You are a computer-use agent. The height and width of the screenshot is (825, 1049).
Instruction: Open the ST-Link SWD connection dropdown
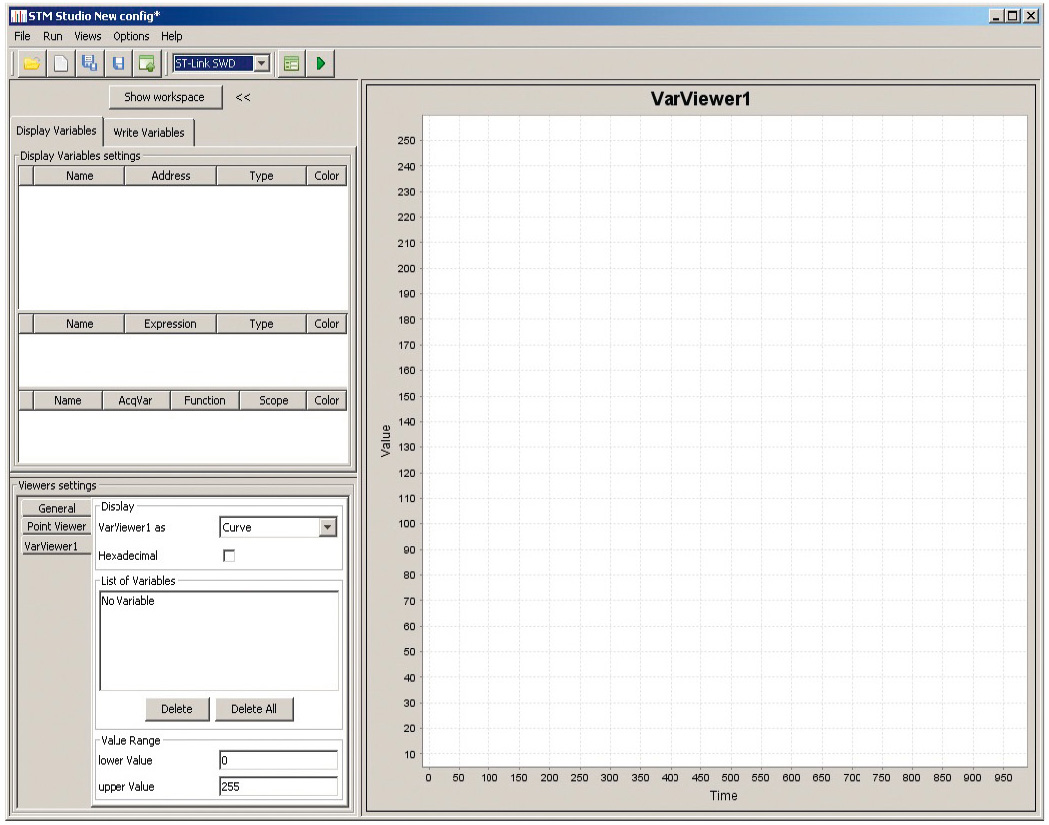click(262, 64)
